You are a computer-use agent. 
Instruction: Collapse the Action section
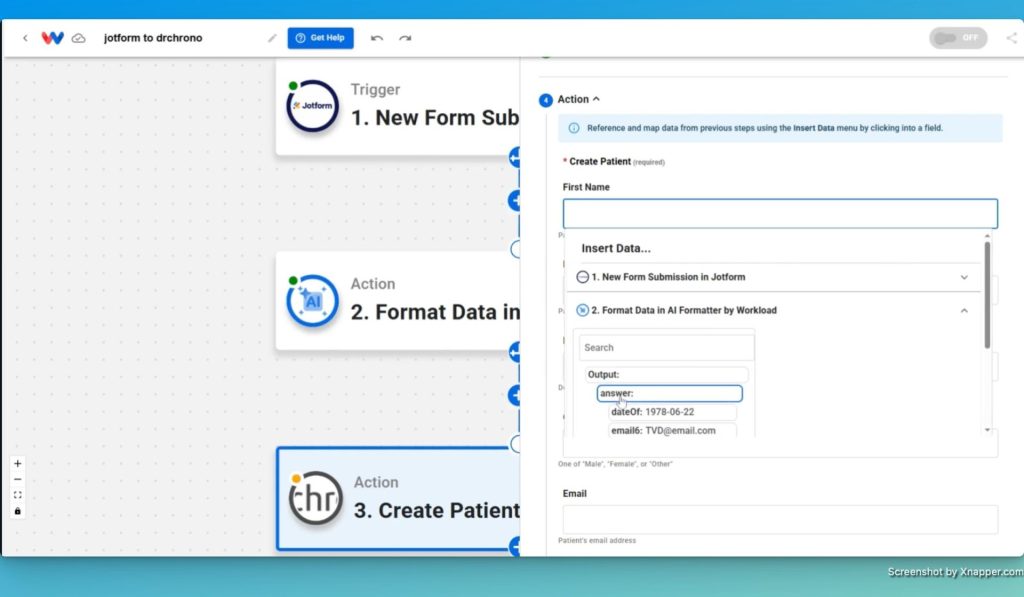pos(579,99)
